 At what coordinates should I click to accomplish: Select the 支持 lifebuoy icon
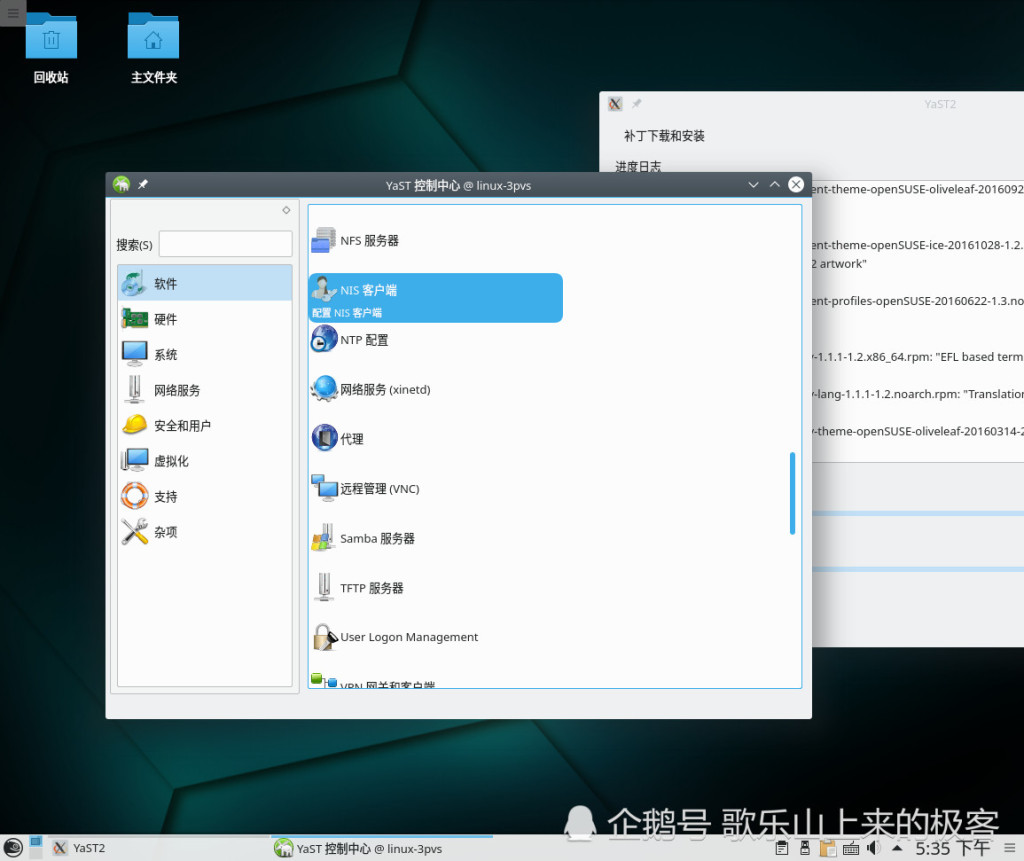pyautogui.click(x=135, y=496)
